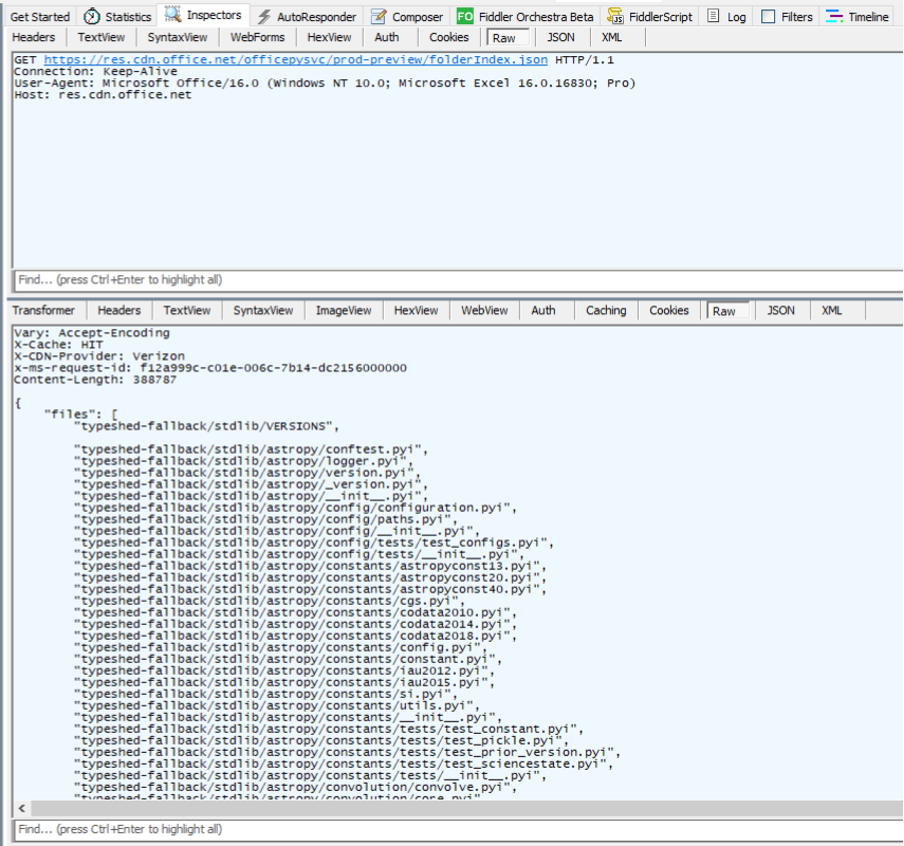Select response TextView inspector tab

(186, 310)
